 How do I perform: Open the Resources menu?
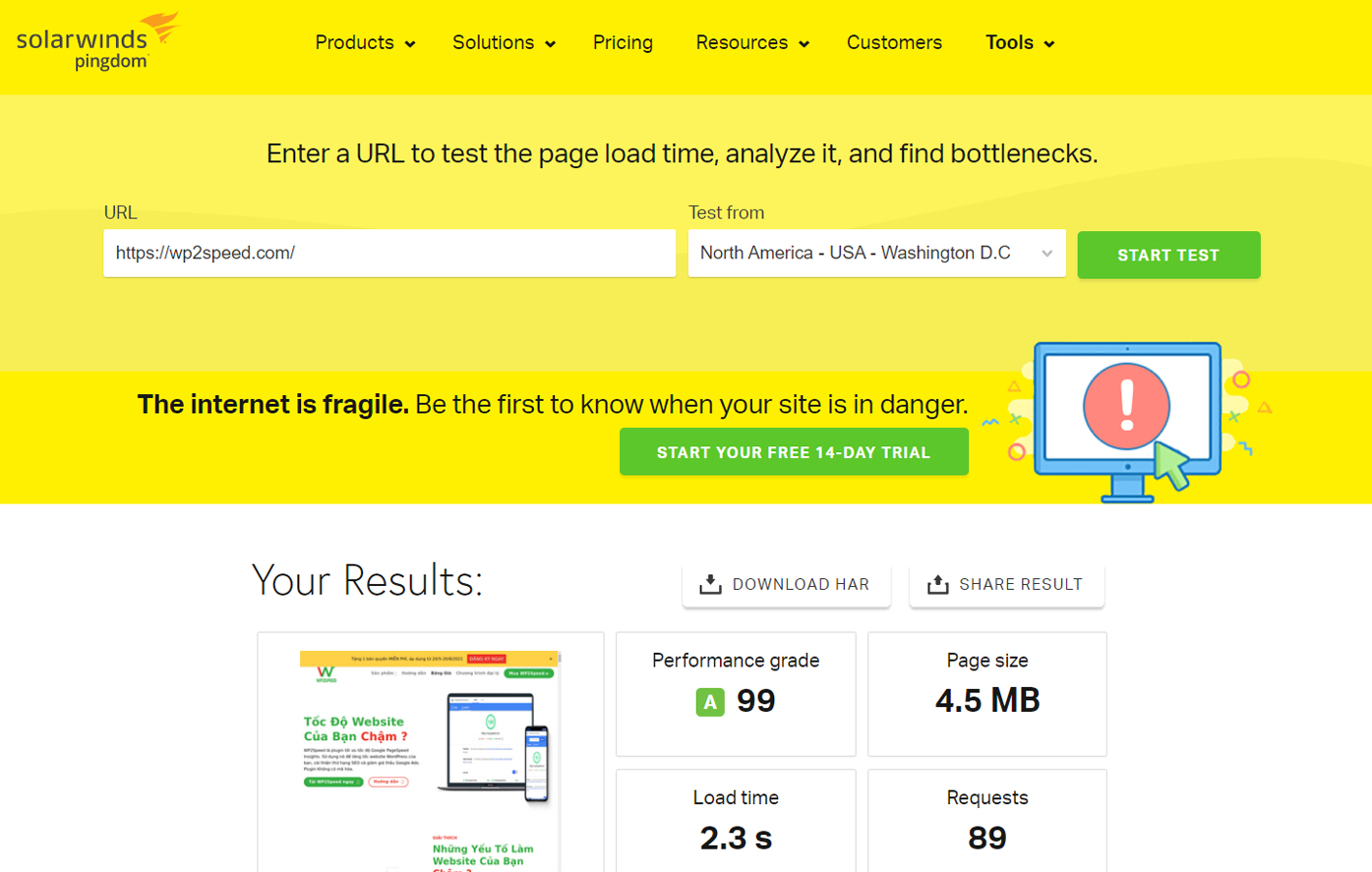coord(752,43)
